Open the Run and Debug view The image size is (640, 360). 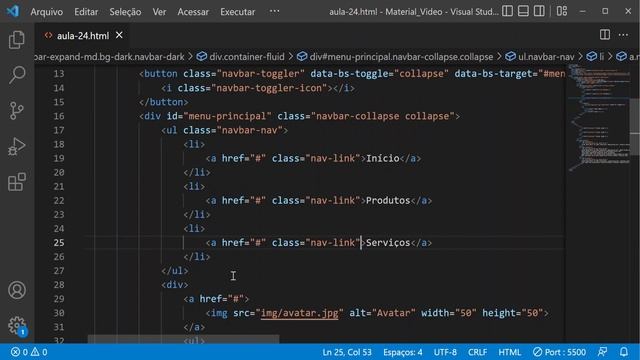coord(17,146)
